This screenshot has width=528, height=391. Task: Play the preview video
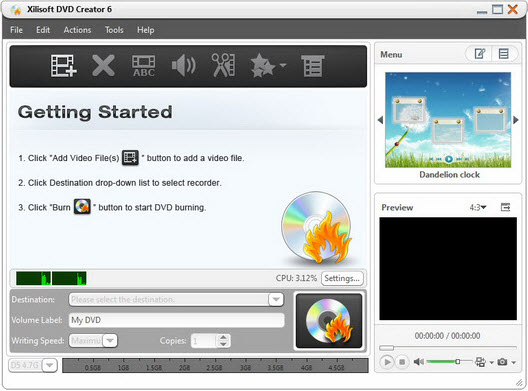tap(387, 362)
